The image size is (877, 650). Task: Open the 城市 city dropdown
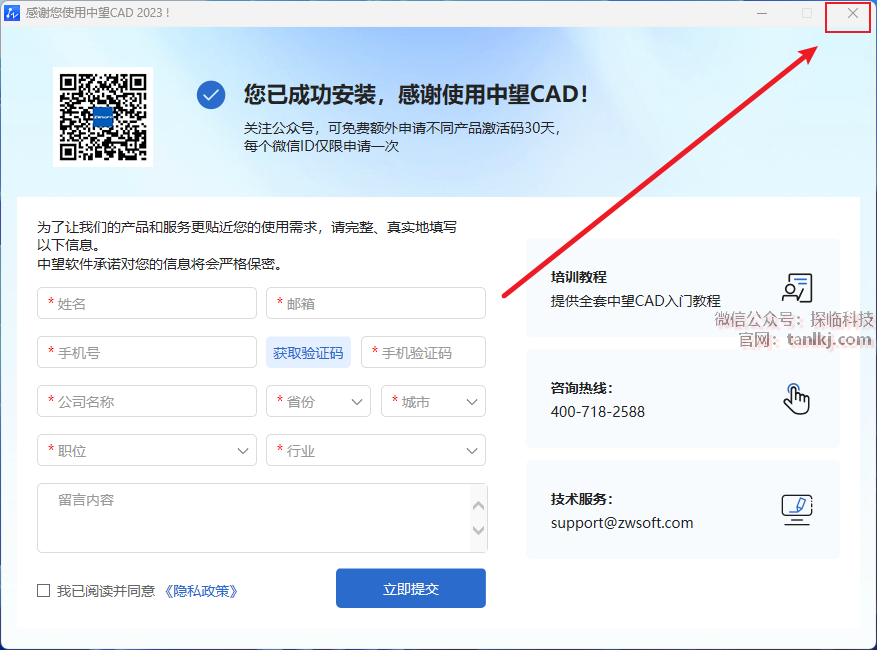(433, 401)
